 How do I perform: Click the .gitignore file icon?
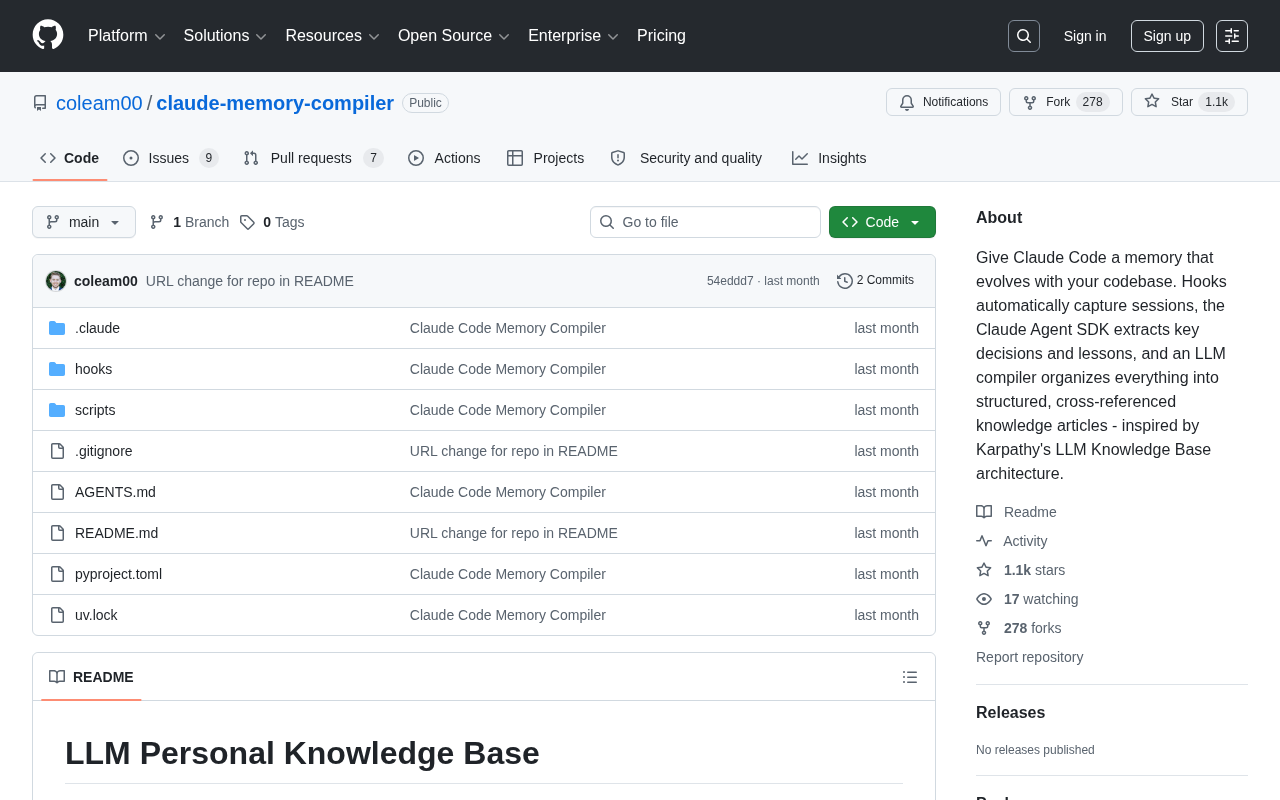(57, 451)
